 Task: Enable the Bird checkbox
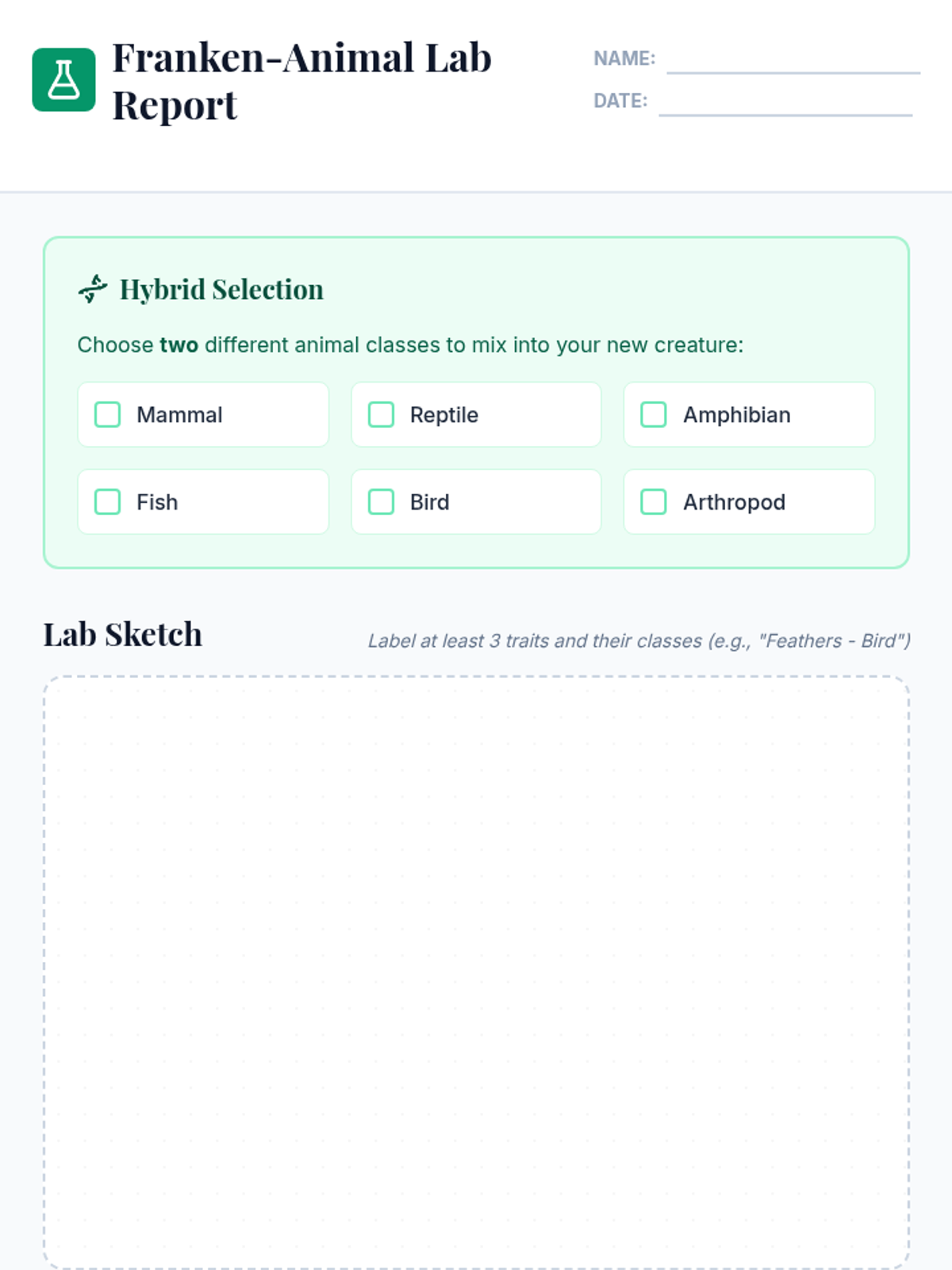pos(381,502)
